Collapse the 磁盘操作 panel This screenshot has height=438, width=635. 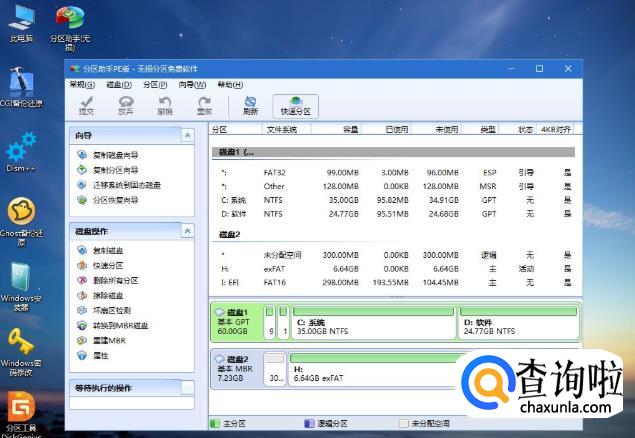(x=187, y=231)
